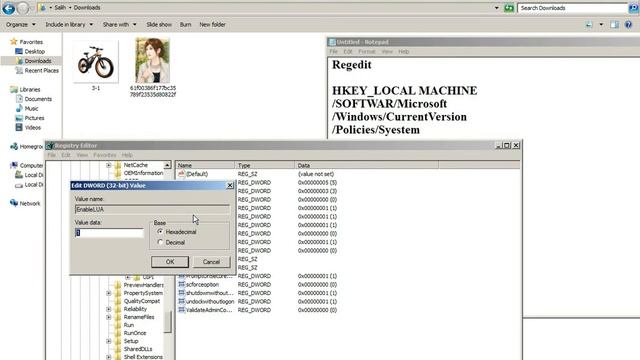Click the change view icon in Explorer toolbar
The height and width of the screenshot is (360, 640).
point(589,24)
